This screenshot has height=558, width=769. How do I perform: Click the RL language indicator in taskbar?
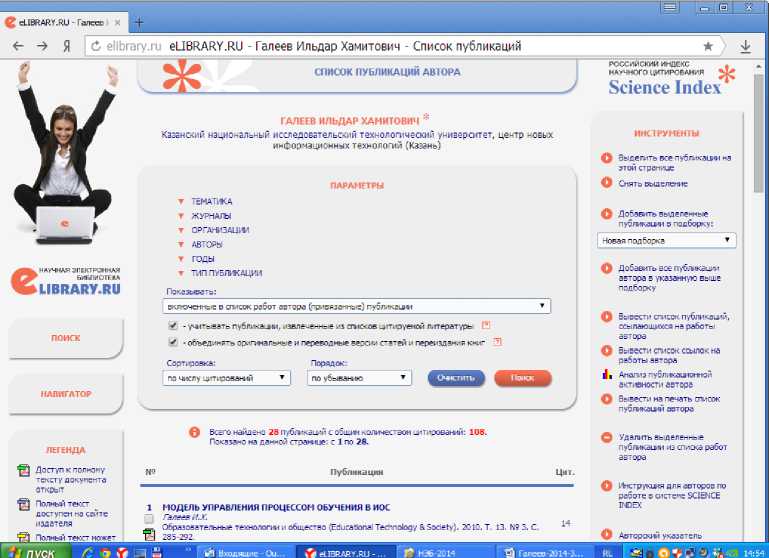[x=607, y=553]
